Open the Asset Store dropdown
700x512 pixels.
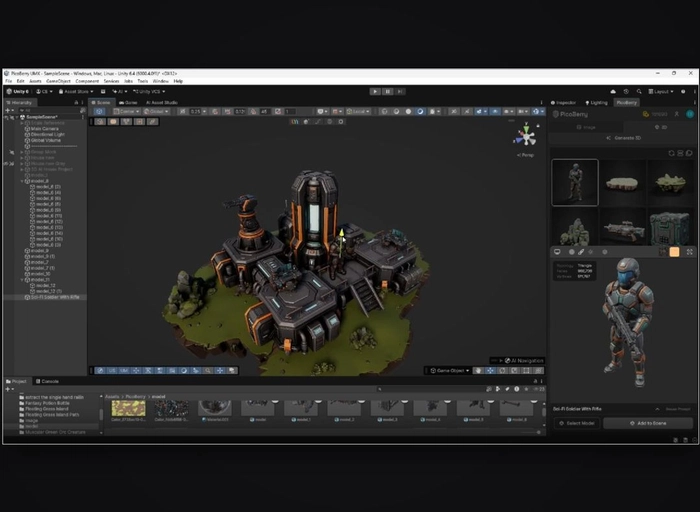(76, 92)
